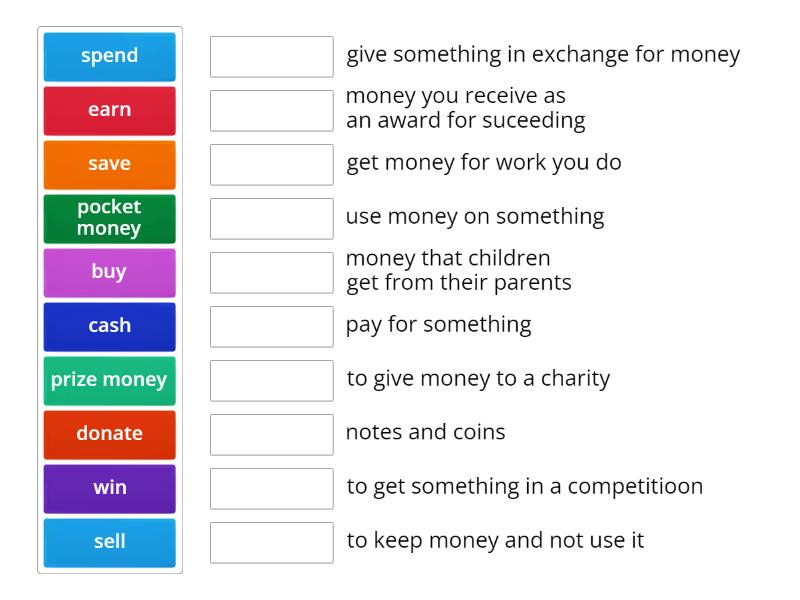
Task: Click answer box for 'give something in exchange for money'
Action: pos(271,57)
